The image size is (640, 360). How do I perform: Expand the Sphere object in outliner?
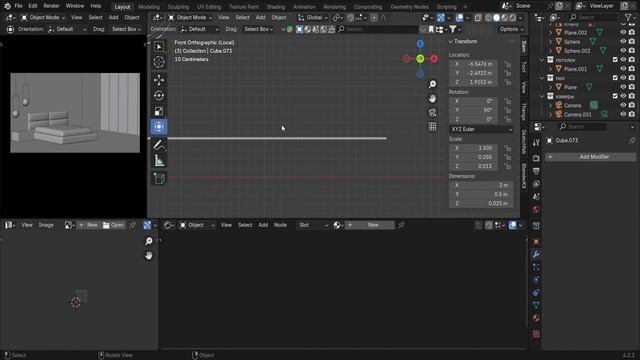tap(551, 42)
